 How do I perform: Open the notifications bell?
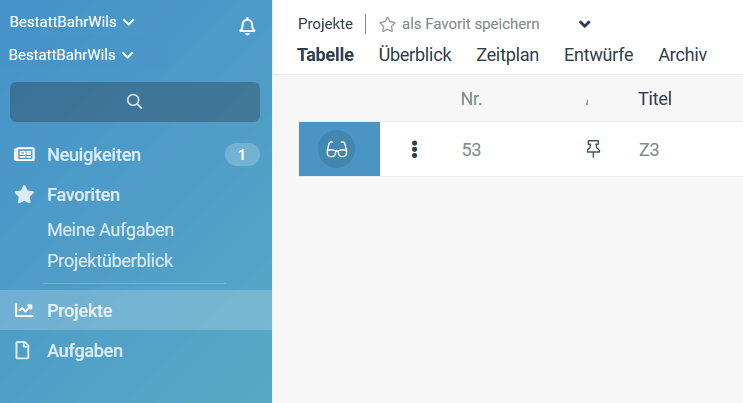247,26
